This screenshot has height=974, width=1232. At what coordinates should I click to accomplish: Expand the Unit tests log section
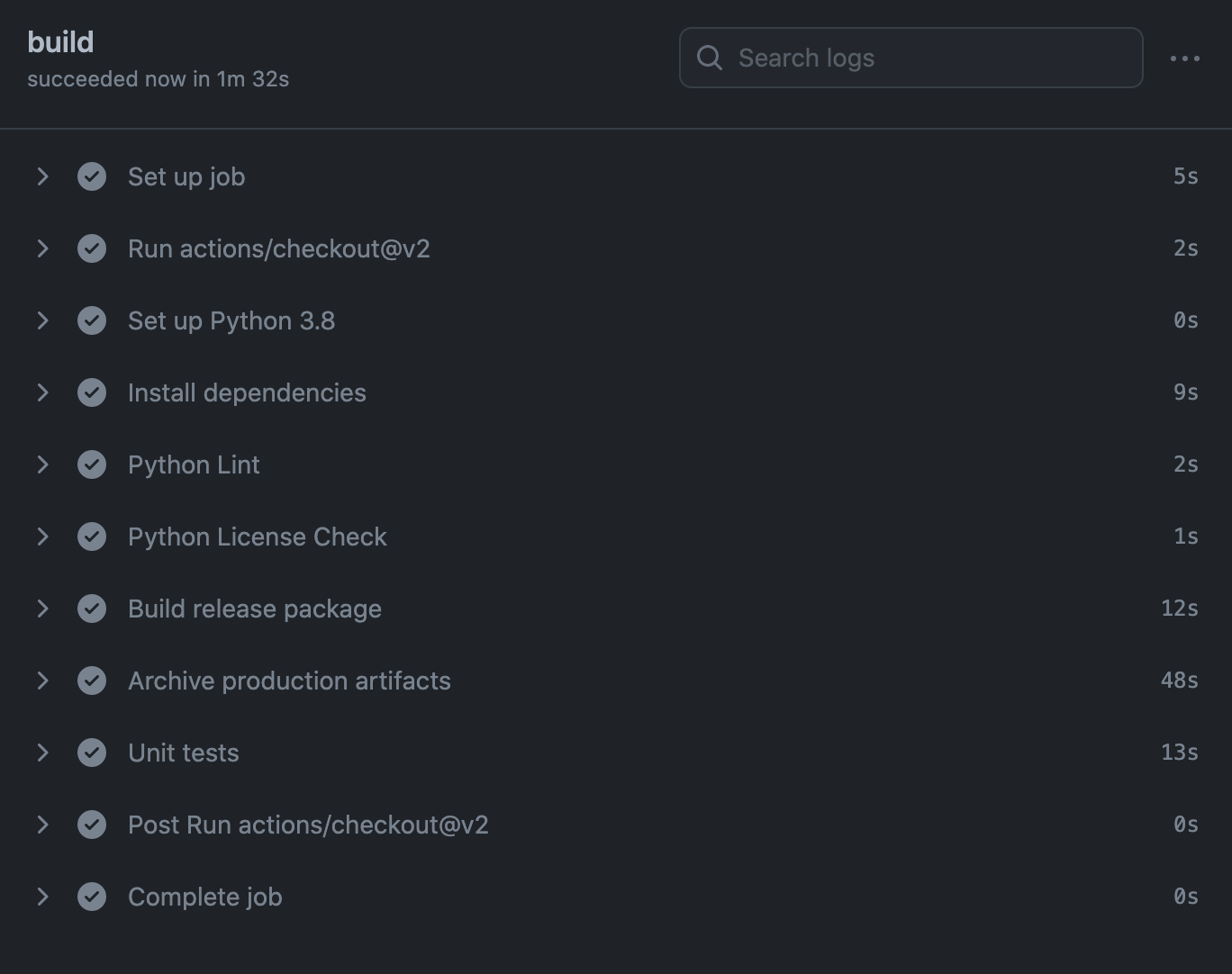point(42,753)
